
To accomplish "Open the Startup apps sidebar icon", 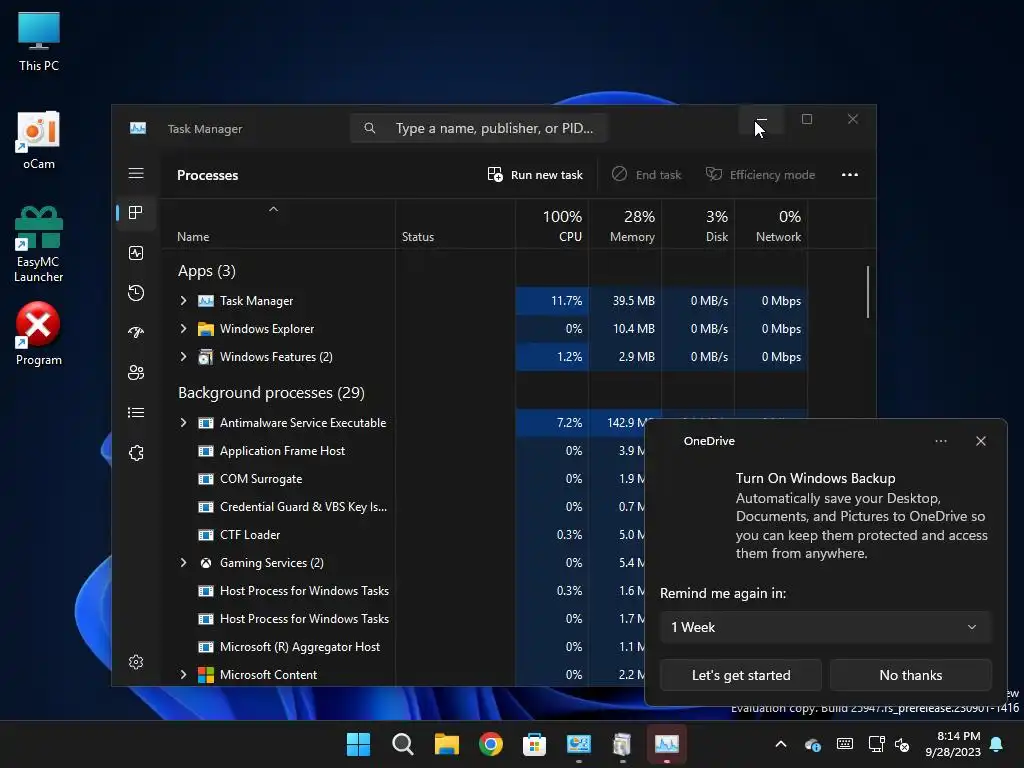I will pos(136,332).
